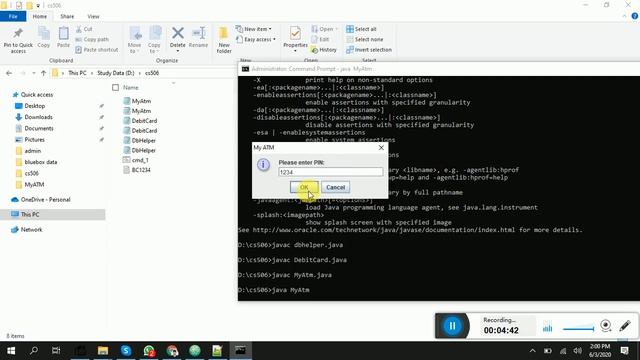Switch to the View ribbon tab

pos(93,16)
